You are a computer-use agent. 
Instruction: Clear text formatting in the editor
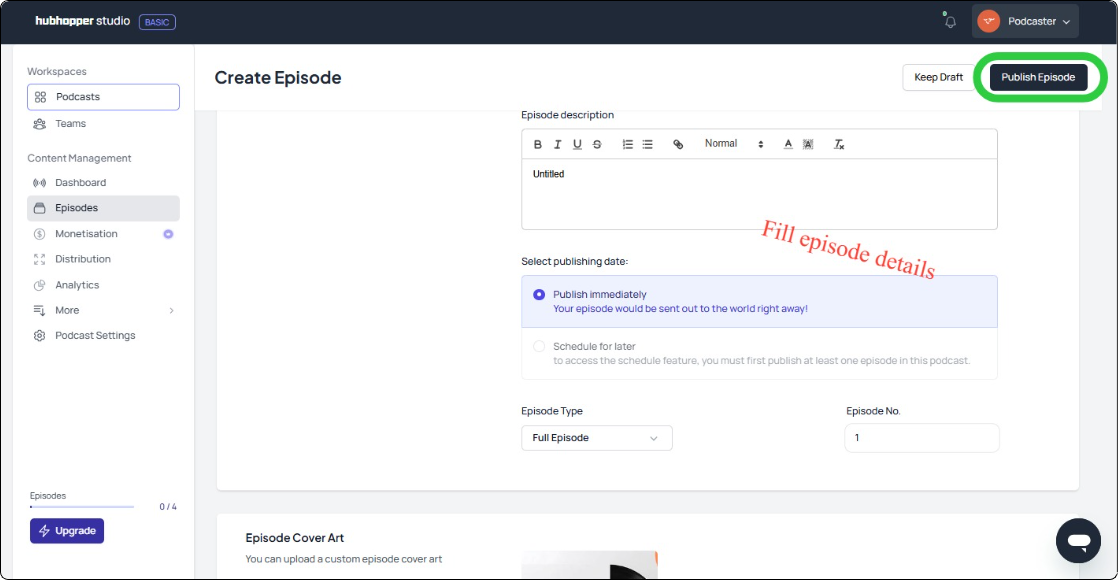click(839, 144)
